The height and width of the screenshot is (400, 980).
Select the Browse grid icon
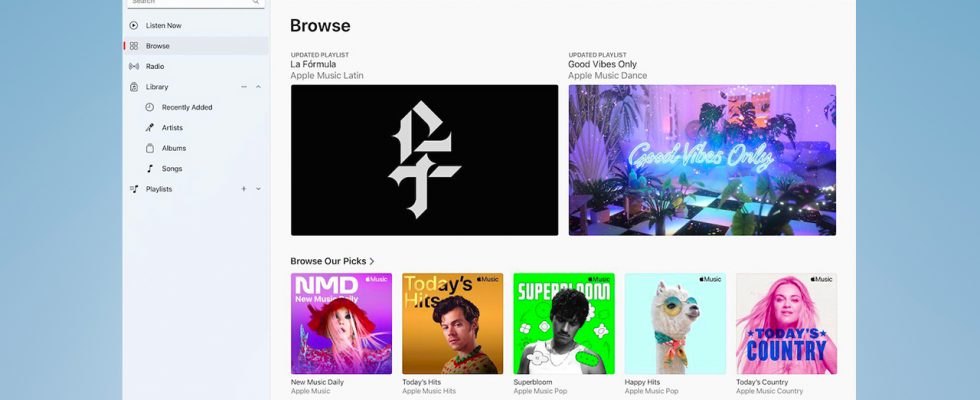pos(134,46)
